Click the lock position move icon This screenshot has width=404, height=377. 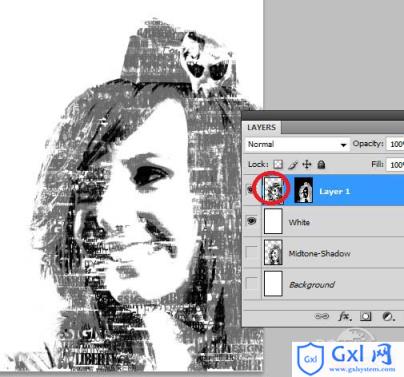307,164
